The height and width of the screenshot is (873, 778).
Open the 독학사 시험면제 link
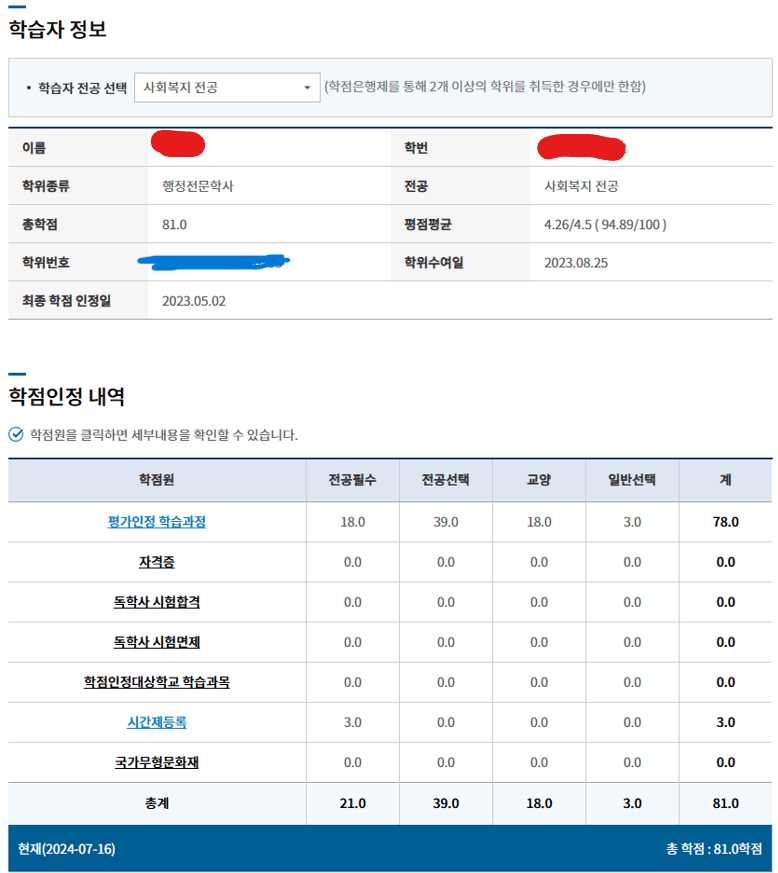156,642
